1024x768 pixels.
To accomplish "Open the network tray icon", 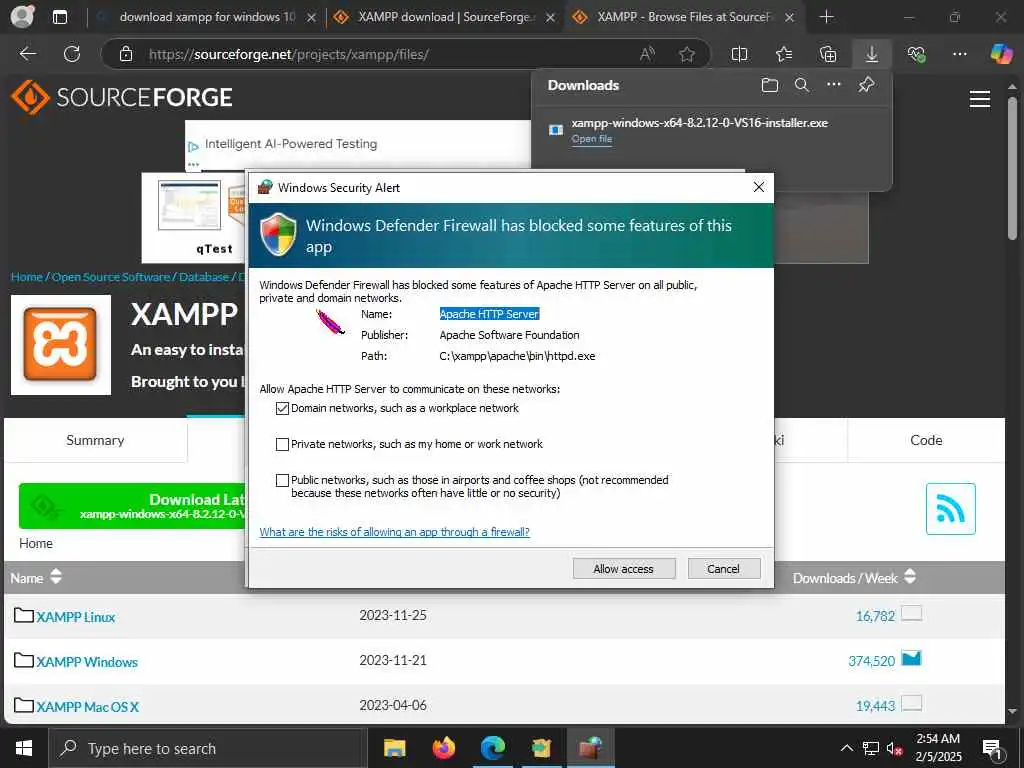I will tap(871, 748).
